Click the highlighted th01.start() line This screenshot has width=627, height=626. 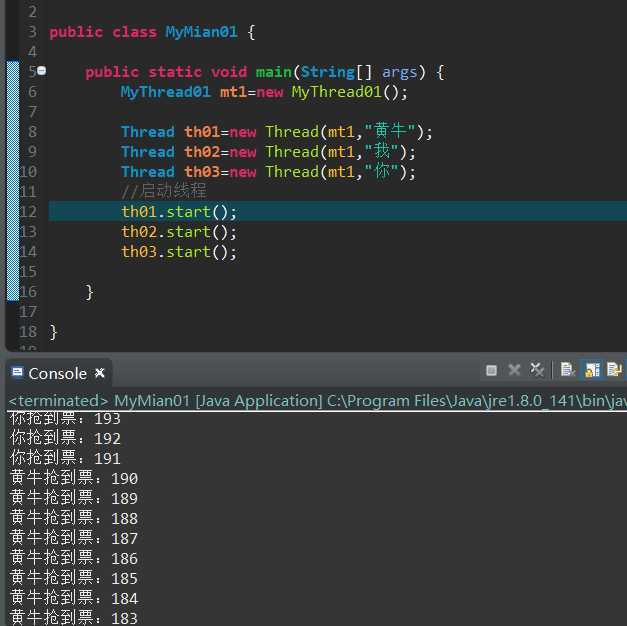179,212
